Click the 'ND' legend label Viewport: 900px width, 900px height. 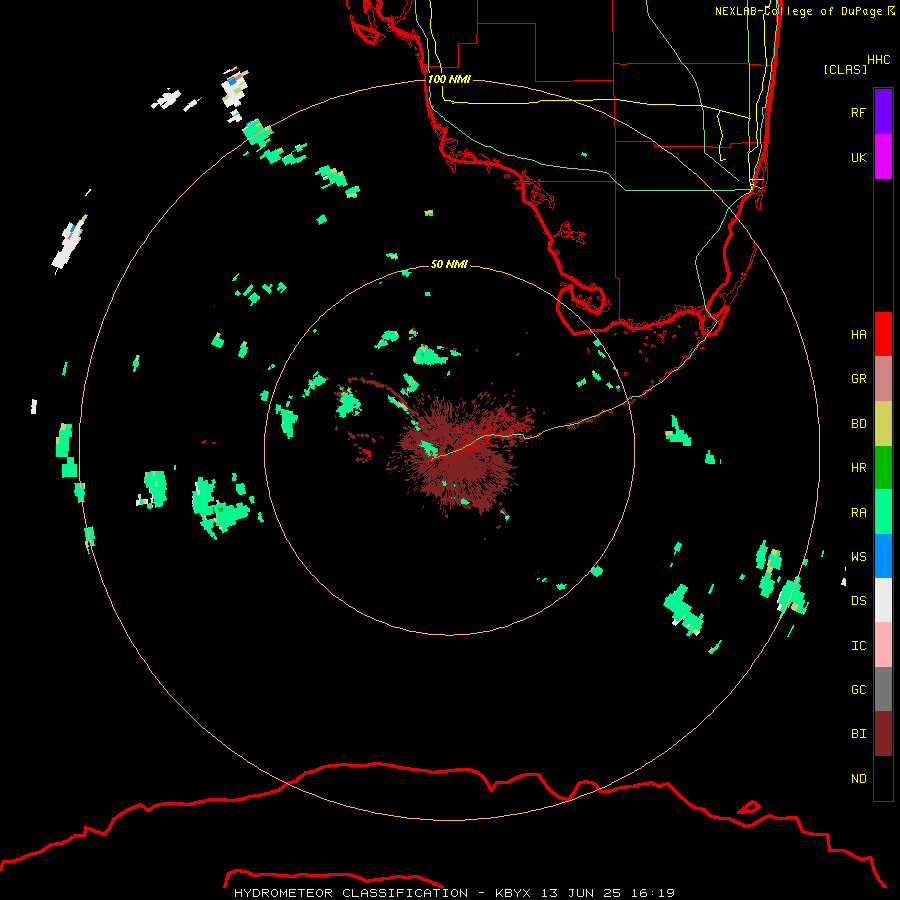(858, 779)
